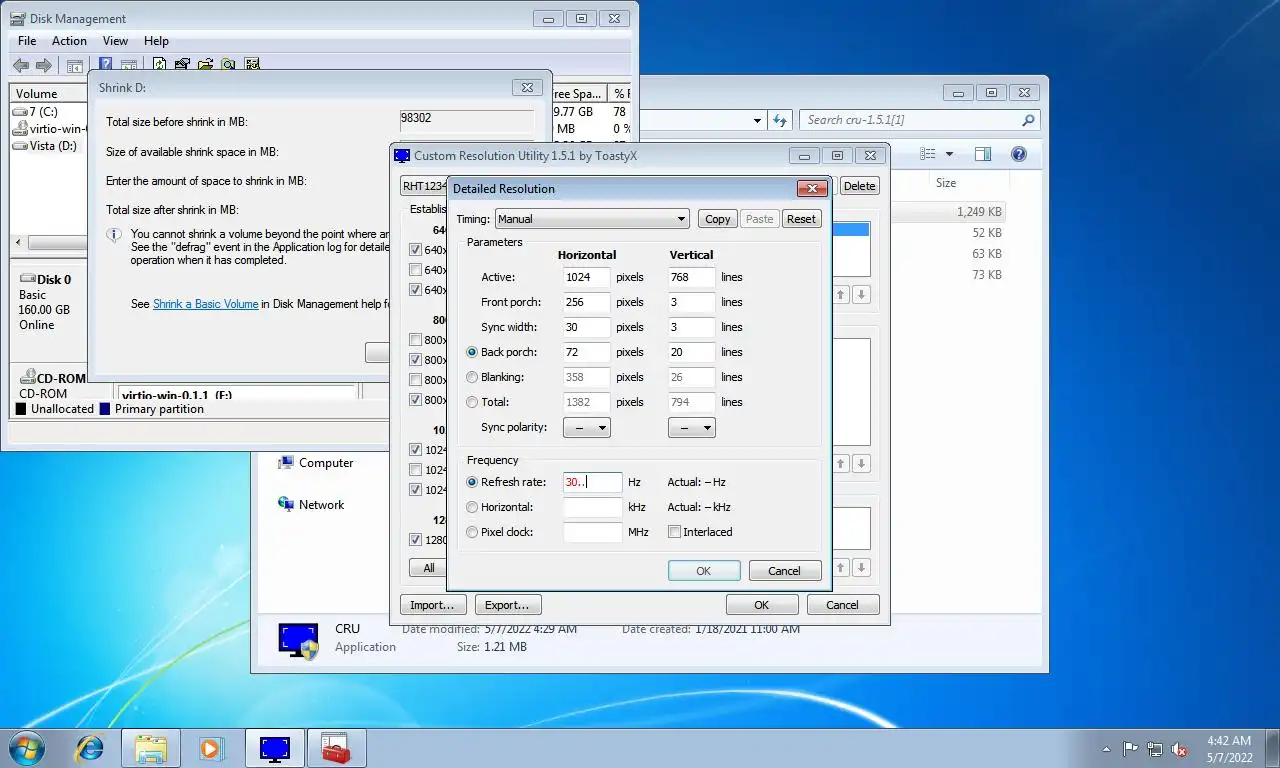Open the Shrink a Basic Volume help link
This screenshot has width=1280, height=768.
[x=205, y=304]
